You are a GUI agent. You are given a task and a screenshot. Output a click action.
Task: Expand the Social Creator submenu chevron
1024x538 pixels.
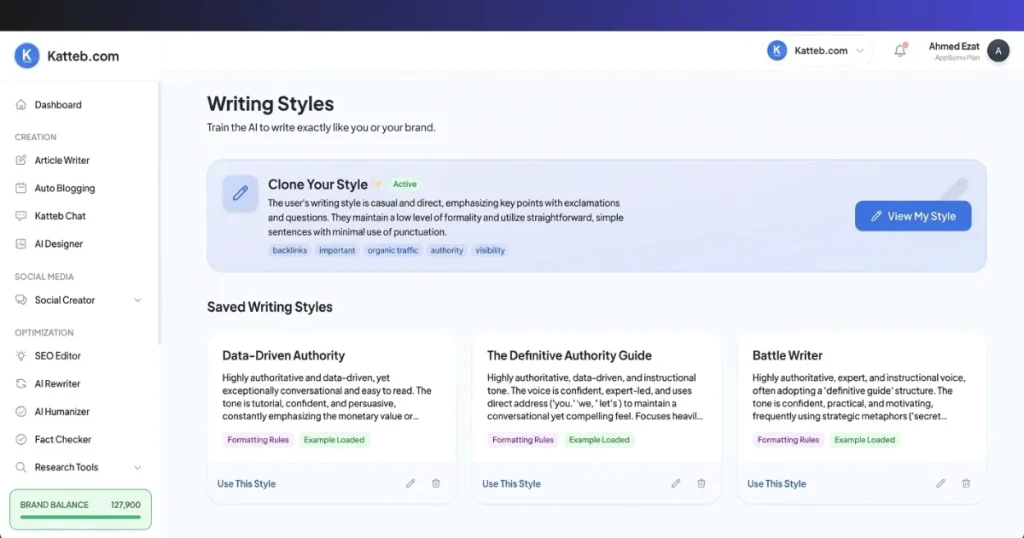tap(137, 300)
